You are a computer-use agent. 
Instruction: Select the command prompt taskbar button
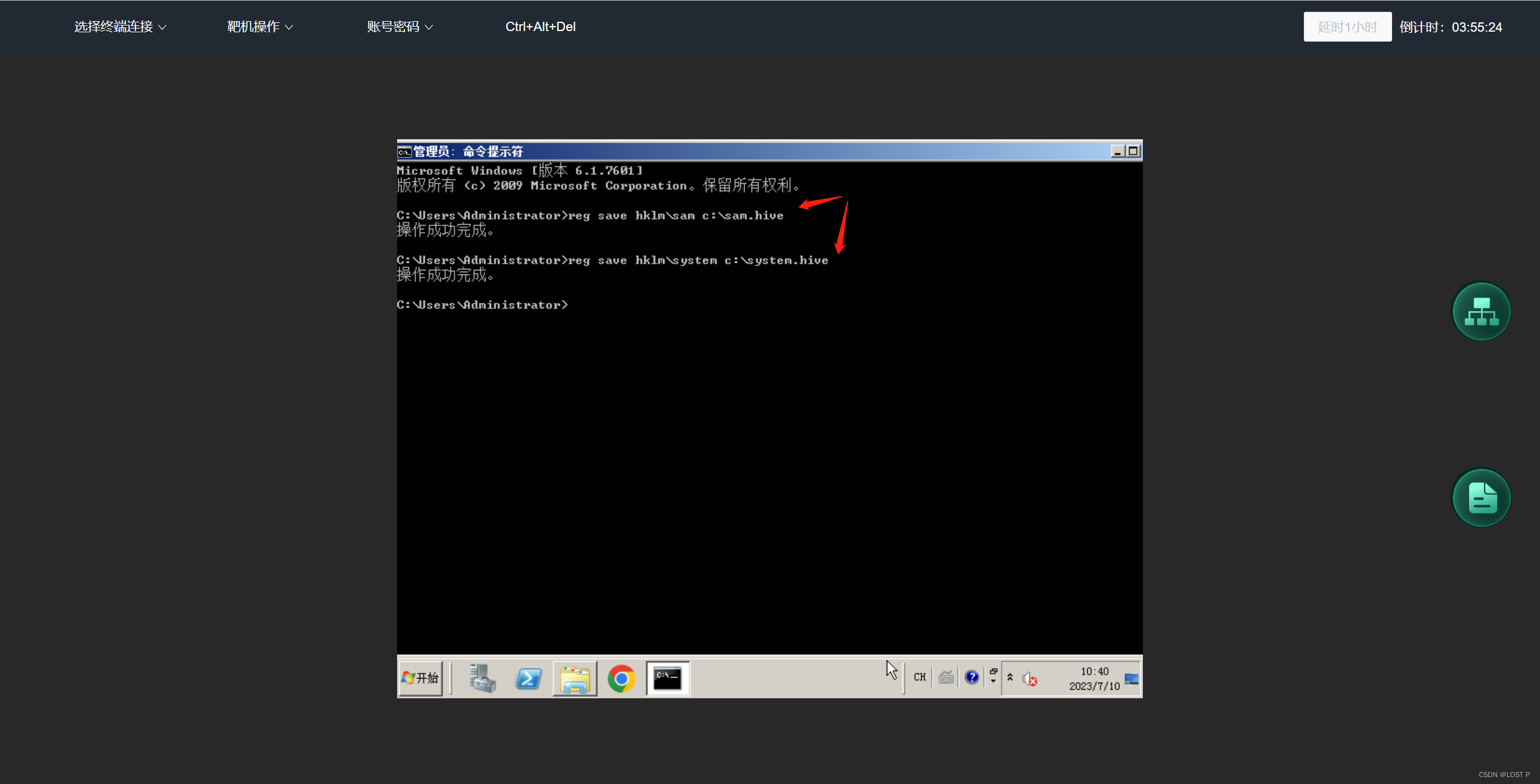[x=668, y=678]
